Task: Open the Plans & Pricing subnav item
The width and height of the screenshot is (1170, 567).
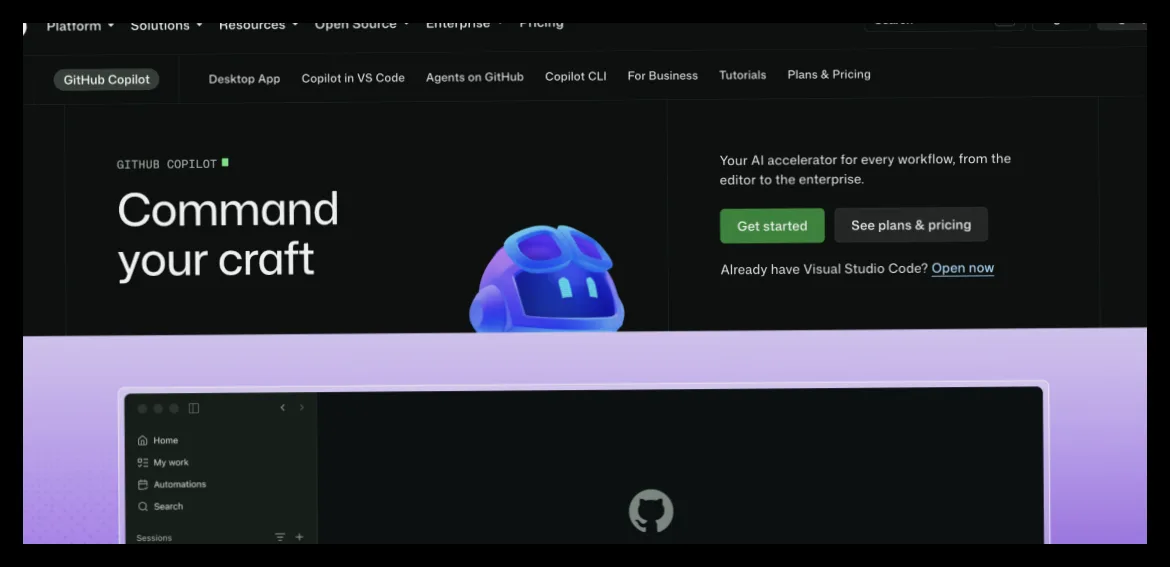Action: 829,74
